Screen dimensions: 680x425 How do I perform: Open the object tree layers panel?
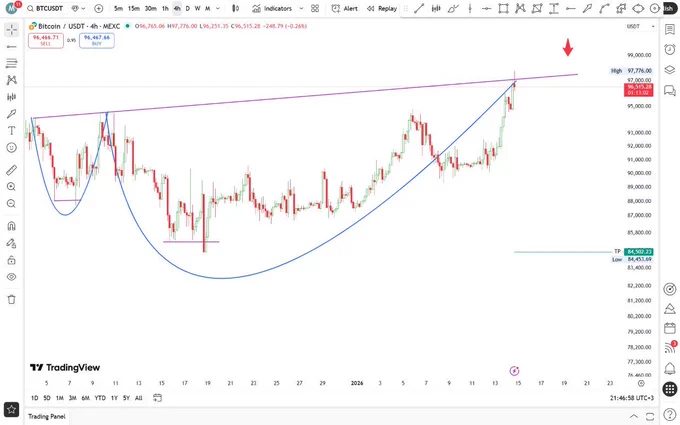(x=670, y=69)
